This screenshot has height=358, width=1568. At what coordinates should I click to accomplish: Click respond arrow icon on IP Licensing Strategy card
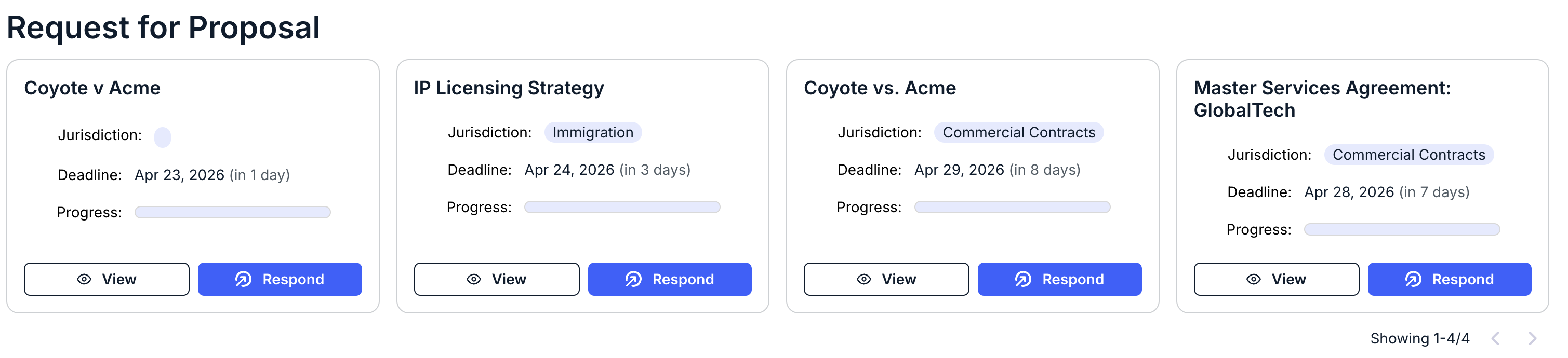point(634,279)
